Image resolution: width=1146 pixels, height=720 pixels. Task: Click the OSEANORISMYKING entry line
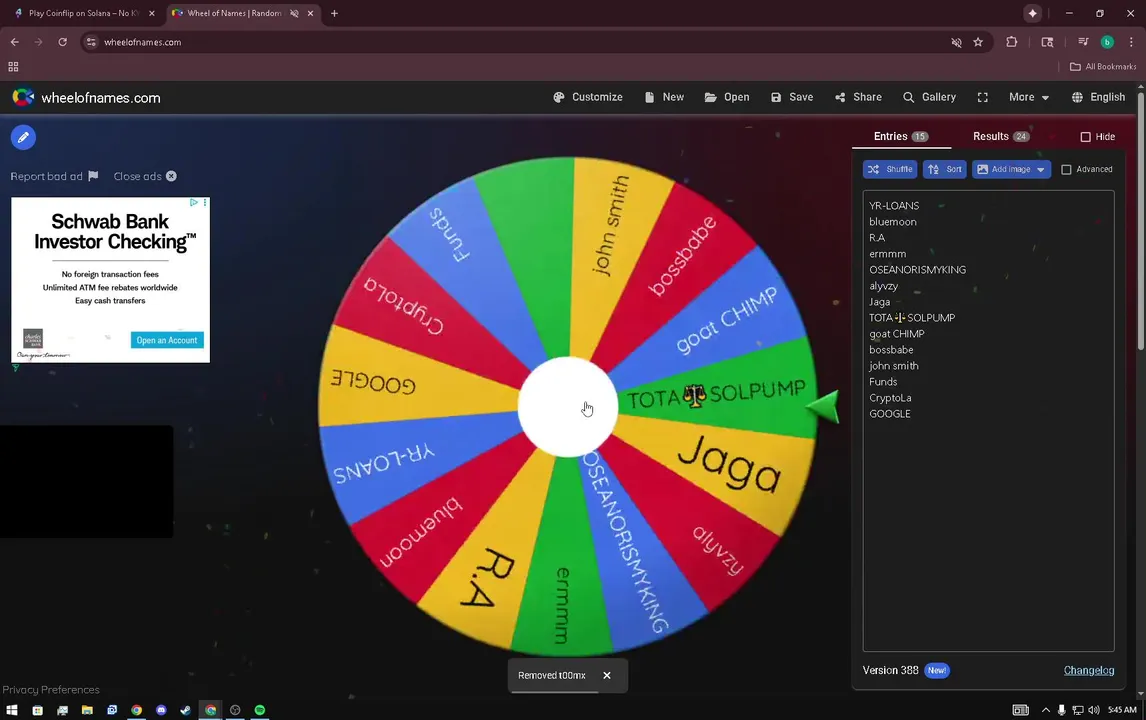click(x=918, y=270)
